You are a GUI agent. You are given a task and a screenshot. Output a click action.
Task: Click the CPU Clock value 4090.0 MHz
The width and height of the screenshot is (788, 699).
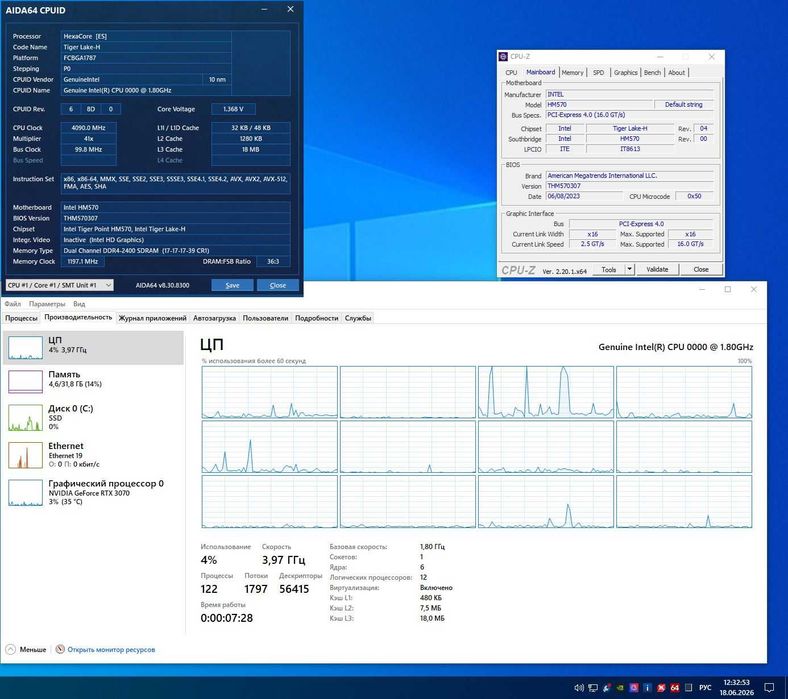click(x=88, y=128)
